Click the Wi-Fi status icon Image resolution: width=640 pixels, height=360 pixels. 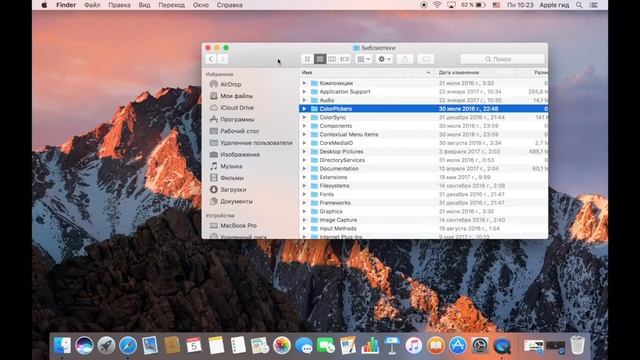point(437,5)
